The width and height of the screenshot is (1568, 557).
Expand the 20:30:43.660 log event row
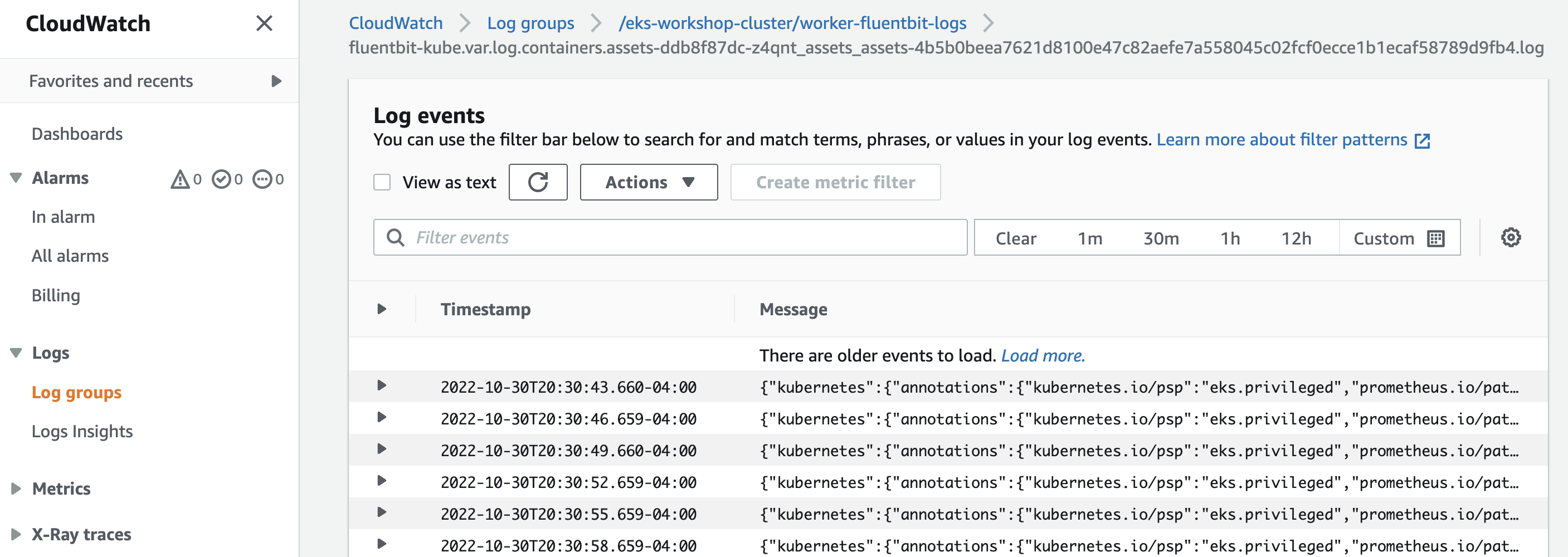[382, 386]
